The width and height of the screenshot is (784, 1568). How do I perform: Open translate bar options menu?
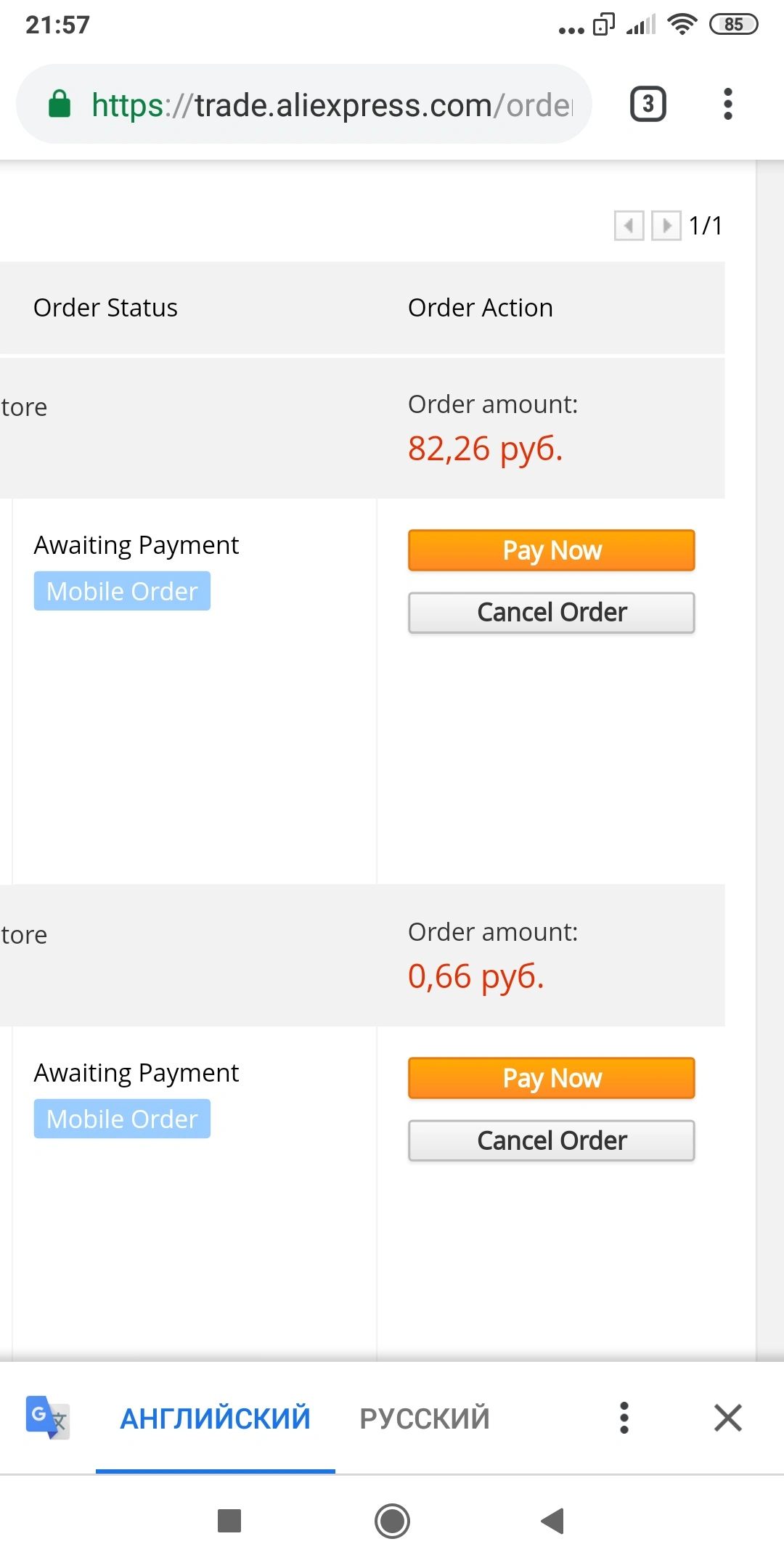tap(624, 1417)
